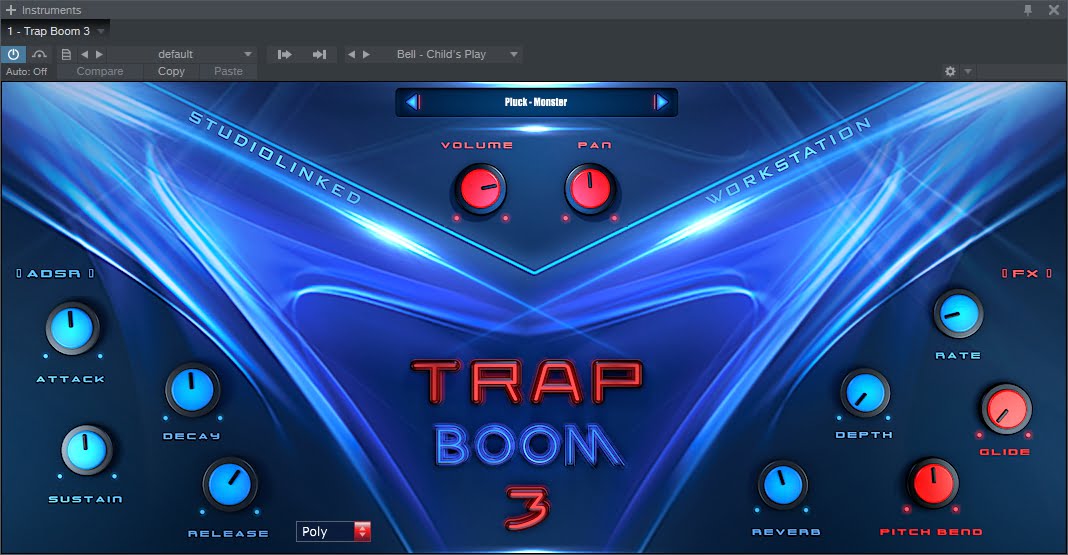Pin the Instruments window

pos(1028,10)
